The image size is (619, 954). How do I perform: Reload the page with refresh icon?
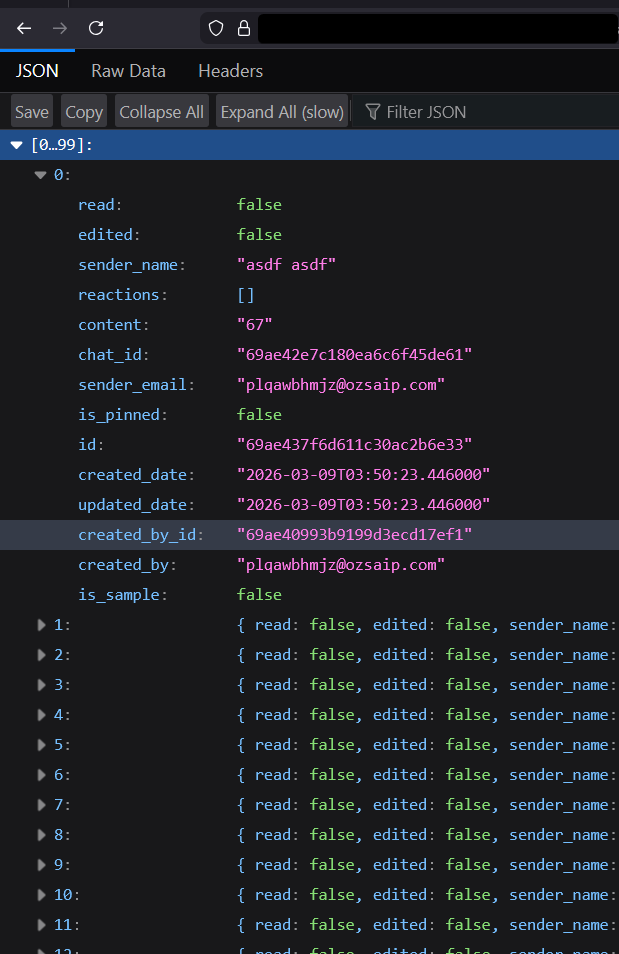pyautogui.click(x=96, y=28)
